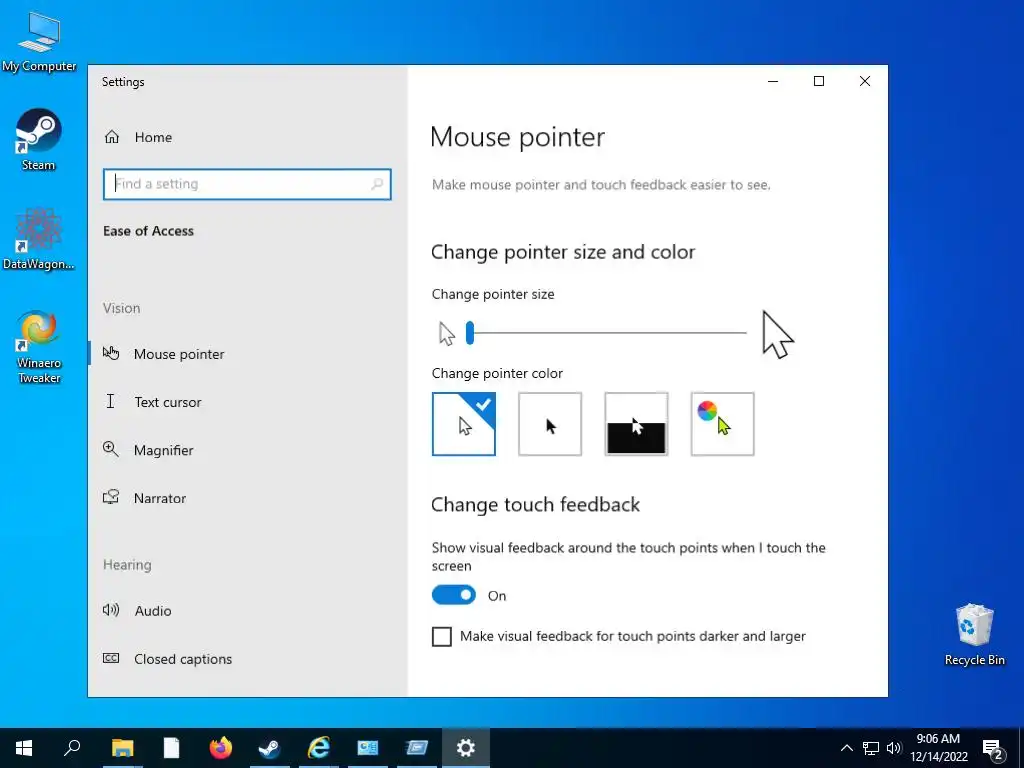1024x768 pixels.
Task: Toggle touch visual feedback switch off
Action: coord(454,595)
